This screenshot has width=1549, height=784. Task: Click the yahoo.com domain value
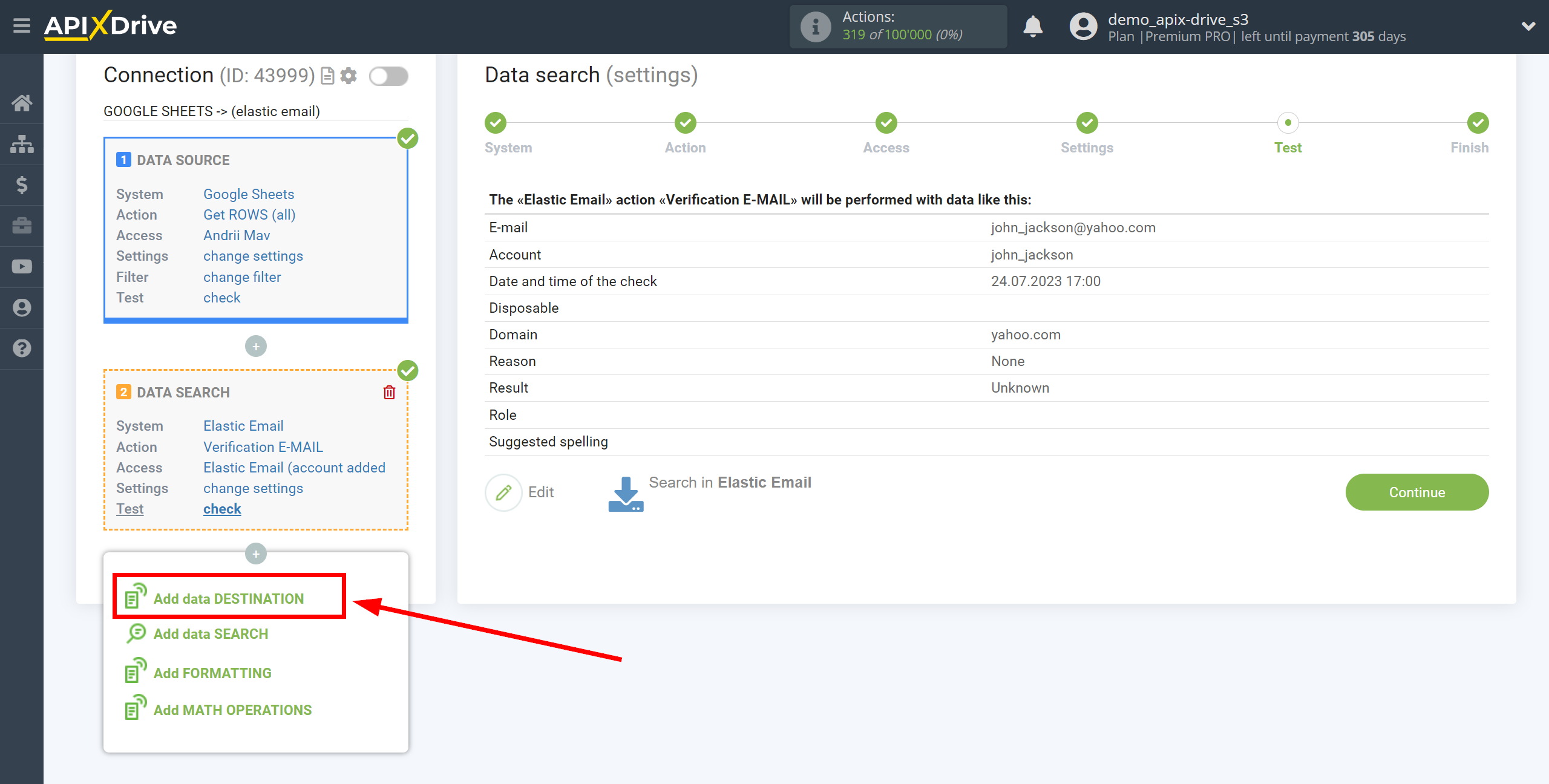[x=1026, y=335]
